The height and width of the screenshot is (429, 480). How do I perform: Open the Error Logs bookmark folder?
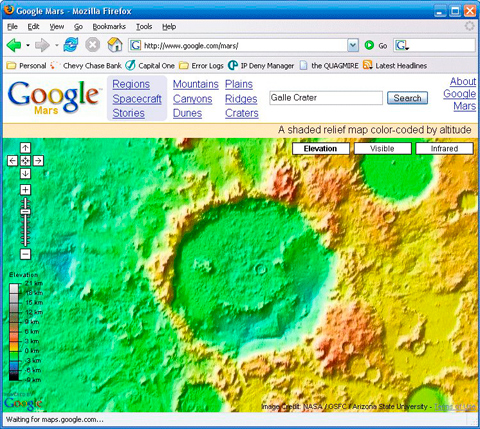click(201, 66)
